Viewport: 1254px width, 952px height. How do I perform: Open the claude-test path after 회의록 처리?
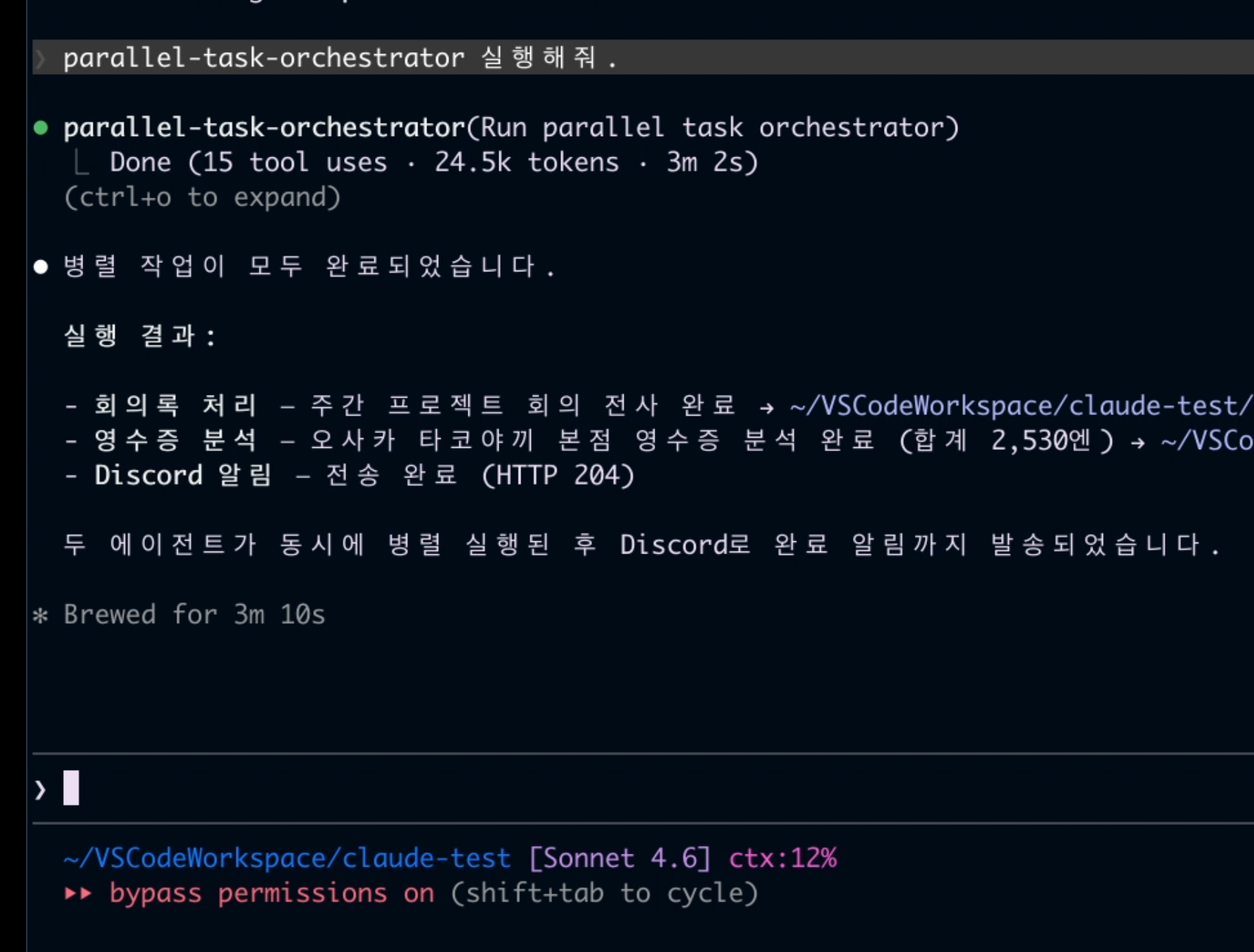[x=1022, y=406]
